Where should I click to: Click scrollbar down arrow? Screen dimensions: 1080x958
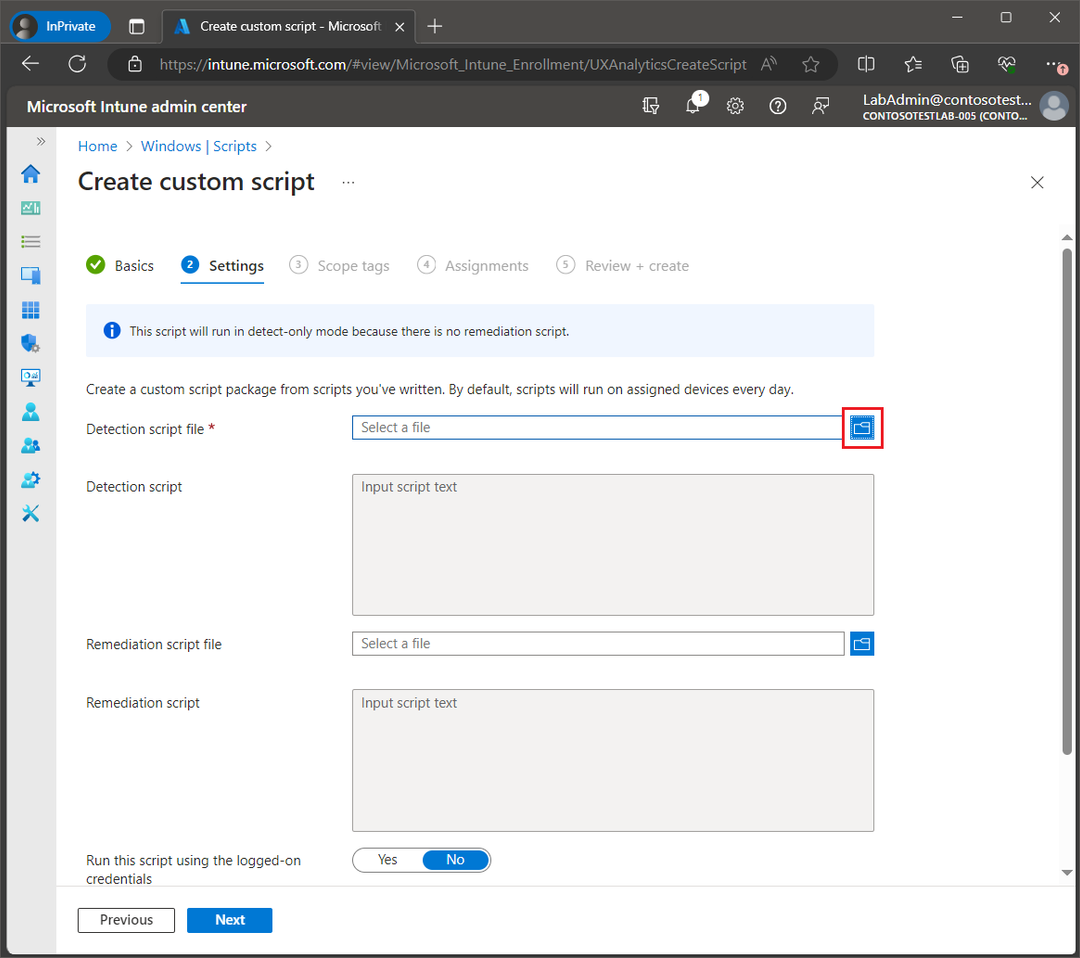[1067, 873]
